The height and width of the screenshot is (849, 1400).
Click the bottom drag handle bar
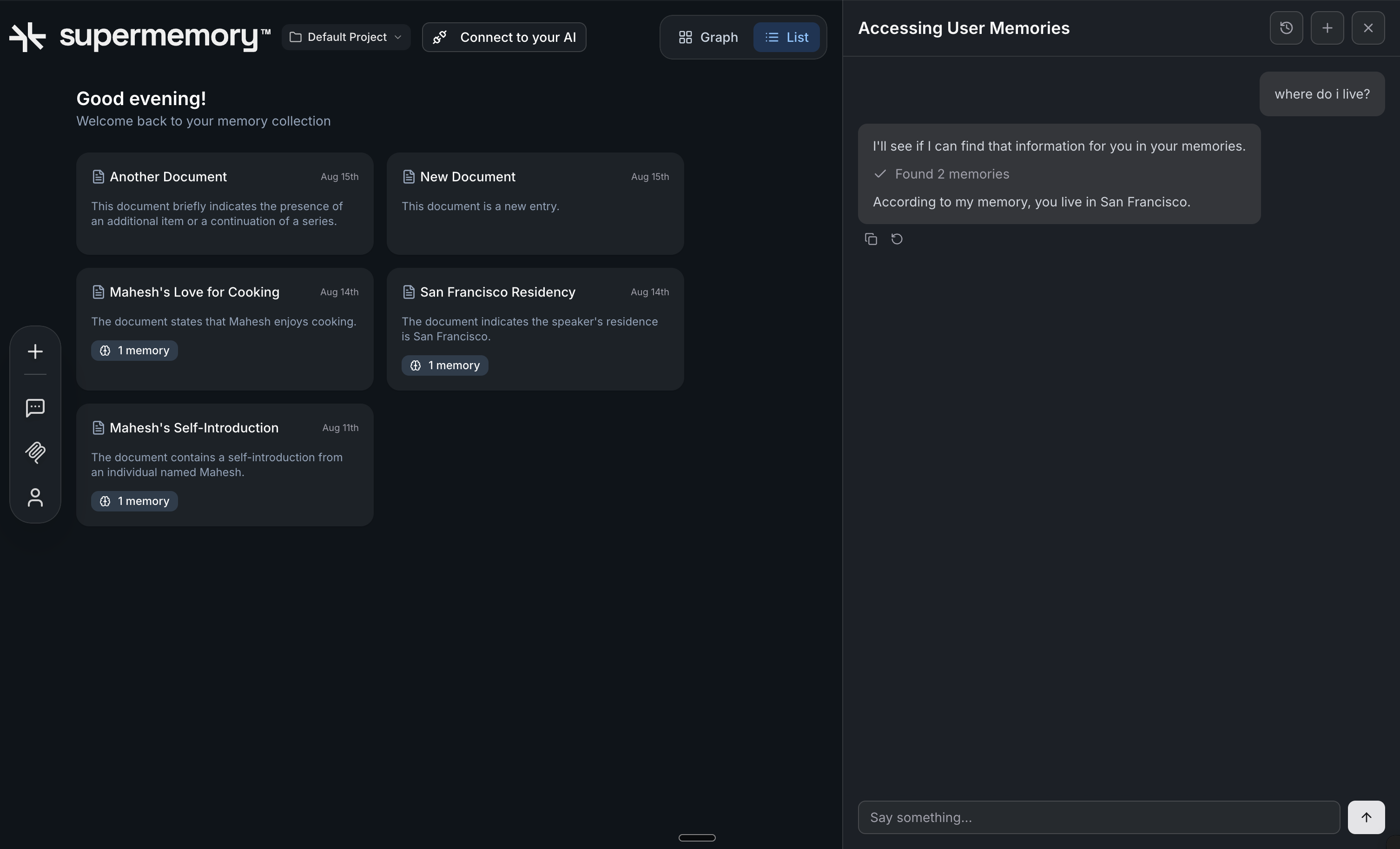pos(697,838)
